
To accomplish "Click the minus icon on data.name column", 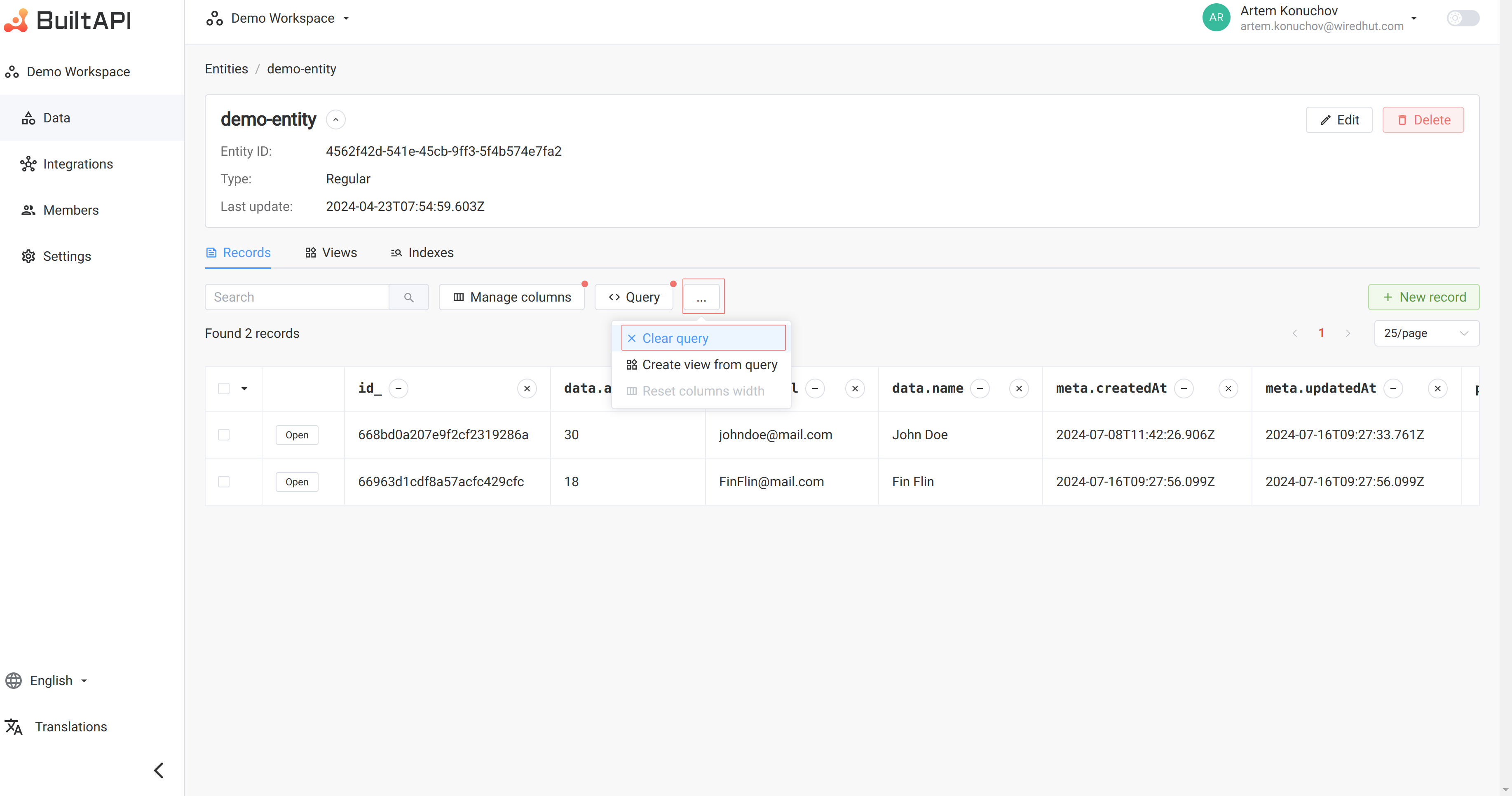I will pyautogui.click(x=980, y=389).
